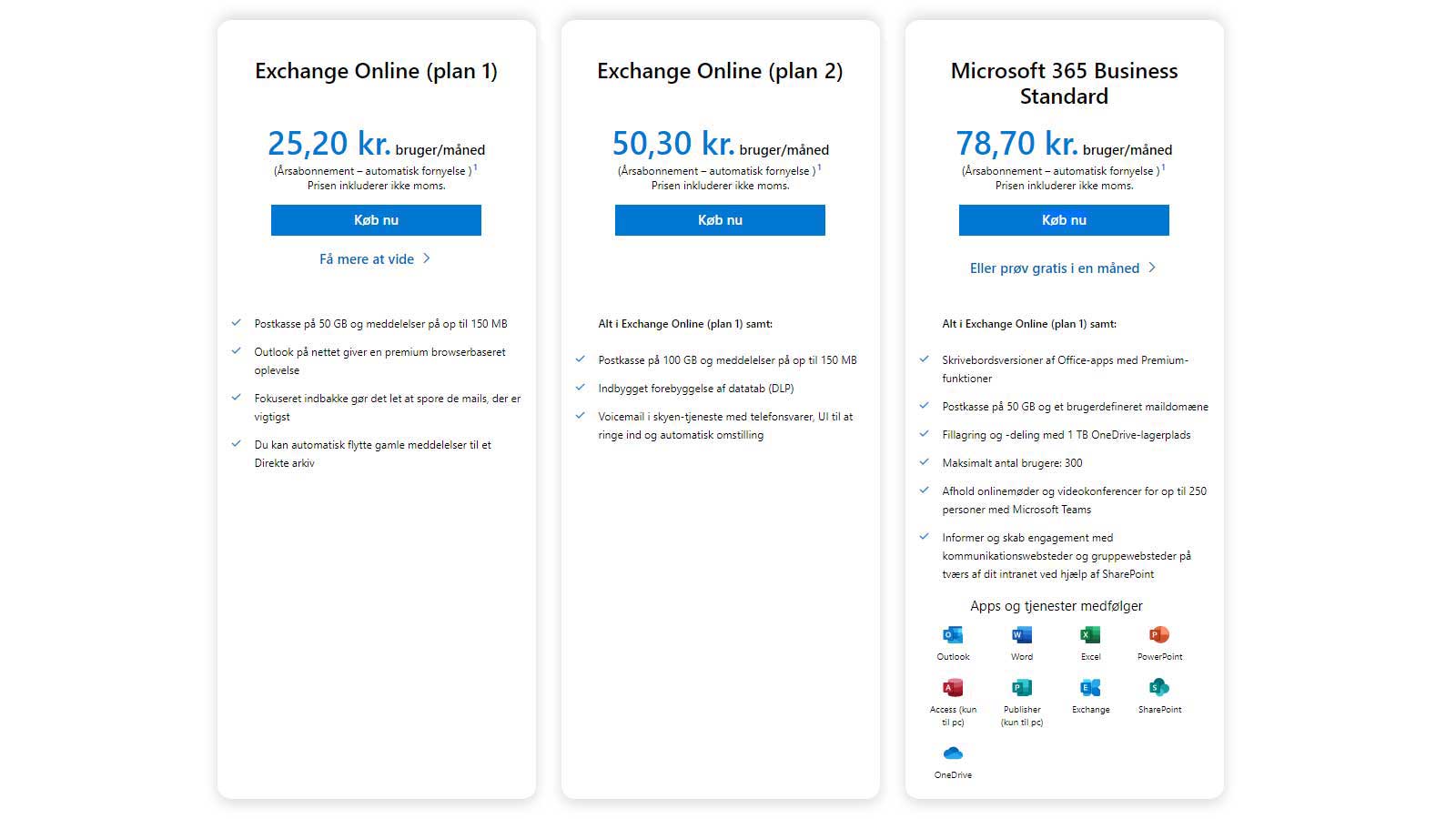Click footnote 1 after plan 1 Årsabonnement text
This screenshot has height=819, width=1456.
(x=475, y=167)
